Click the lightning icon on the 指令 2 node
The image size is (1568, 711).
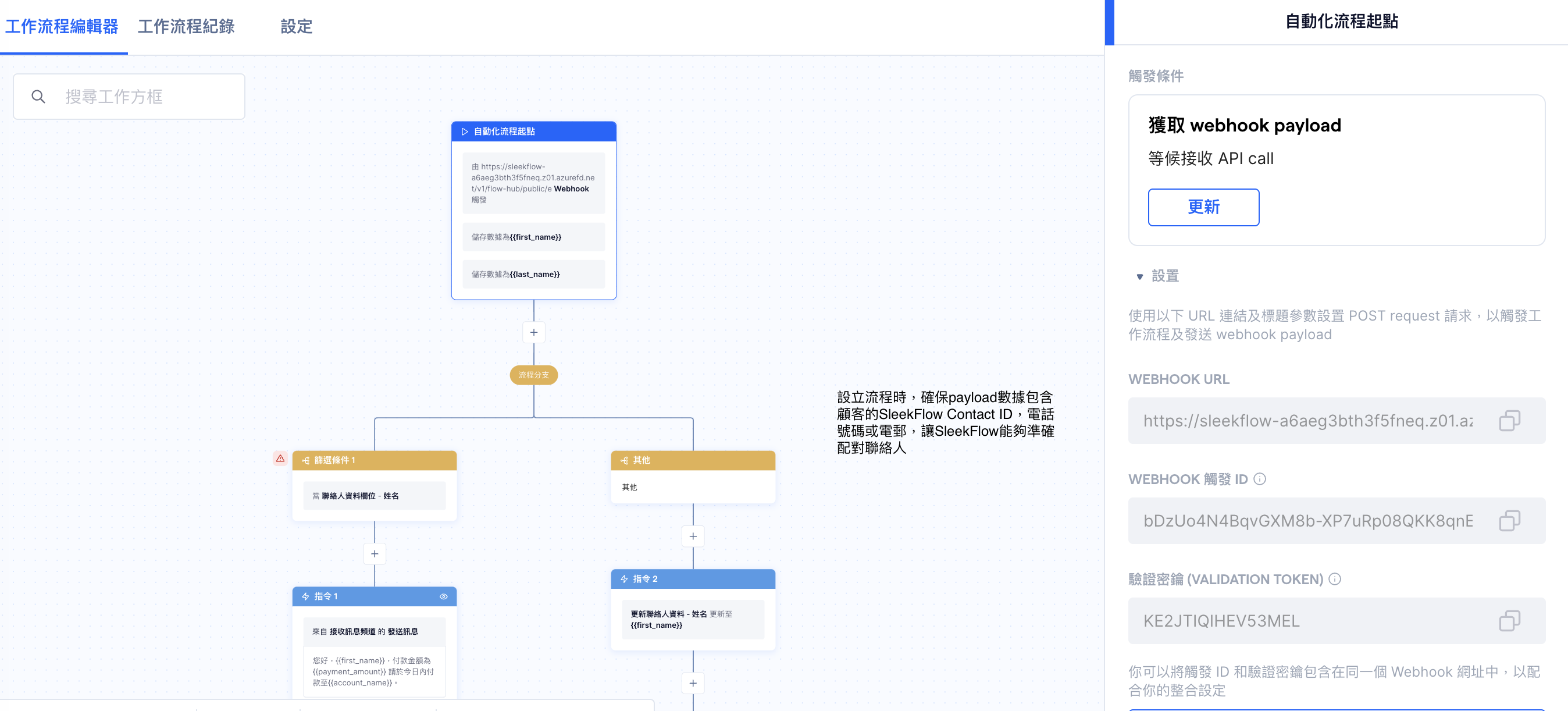623,579
